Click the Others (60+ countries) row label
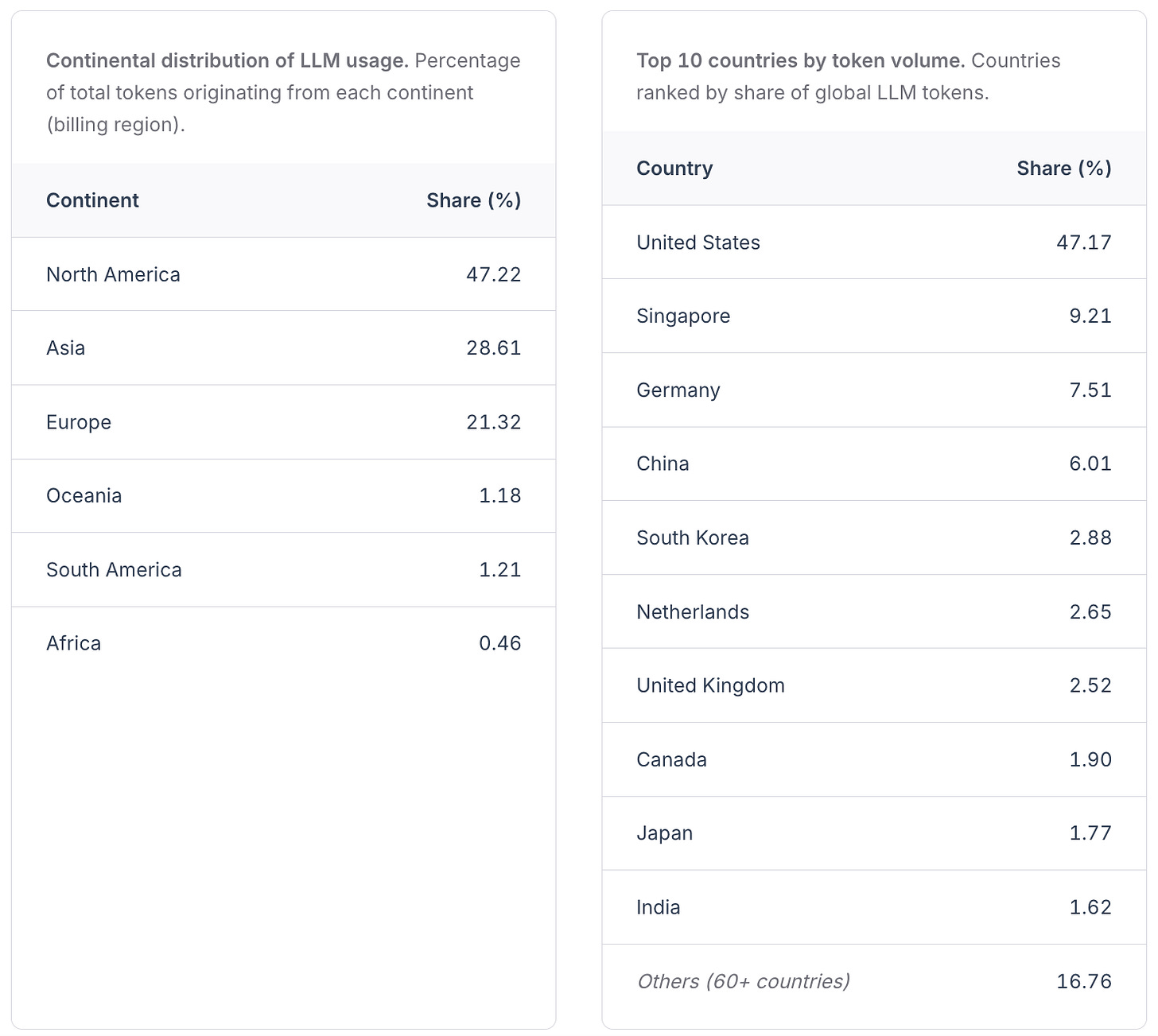Screen dimensions: 1158x1036 (743, 981)
